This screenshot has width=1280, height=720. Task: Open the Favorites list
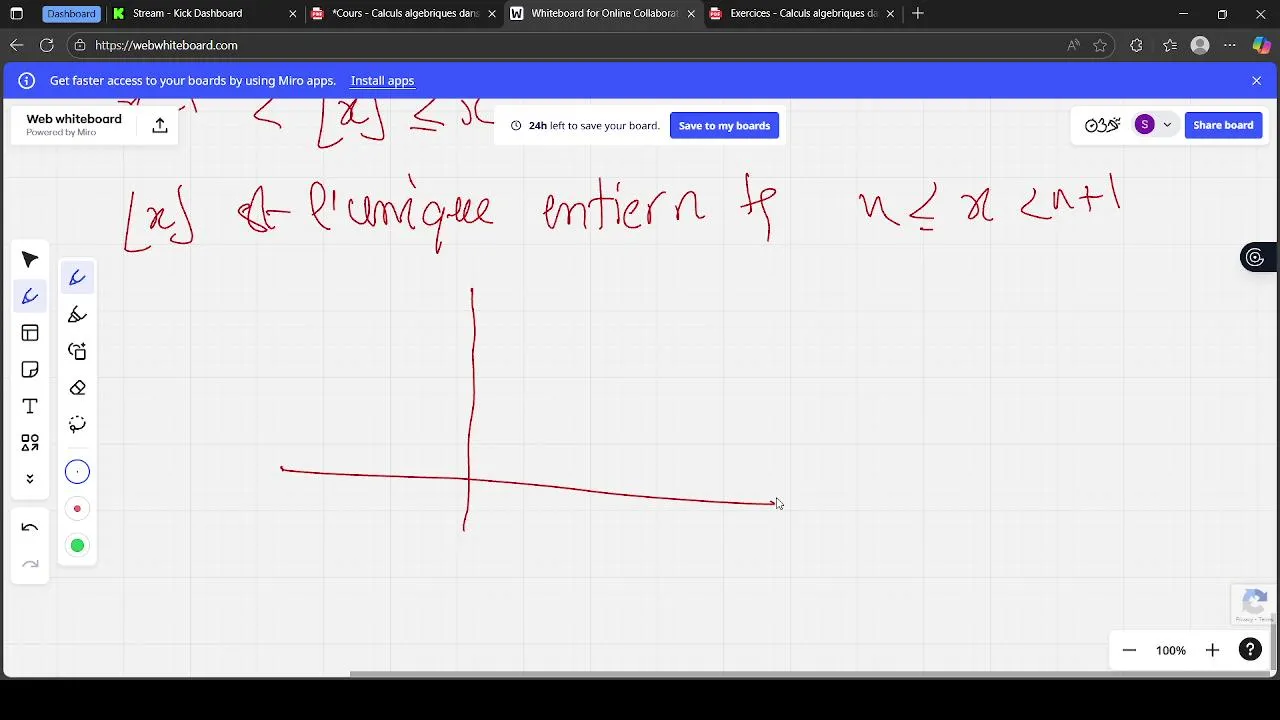coord(1169,45)
